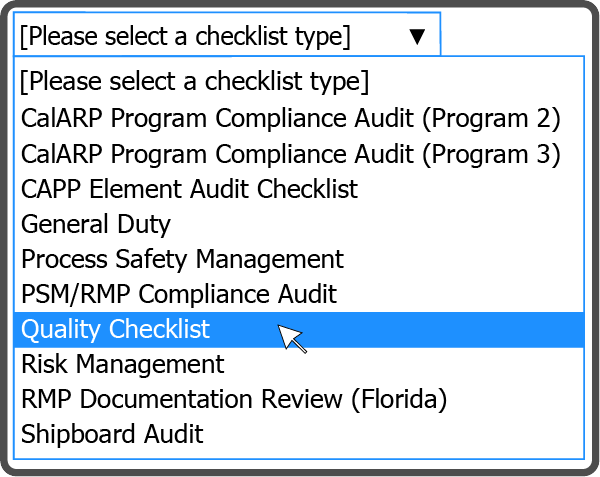
Task: Select the General Duty checklist type
Action: click(96, 224)
